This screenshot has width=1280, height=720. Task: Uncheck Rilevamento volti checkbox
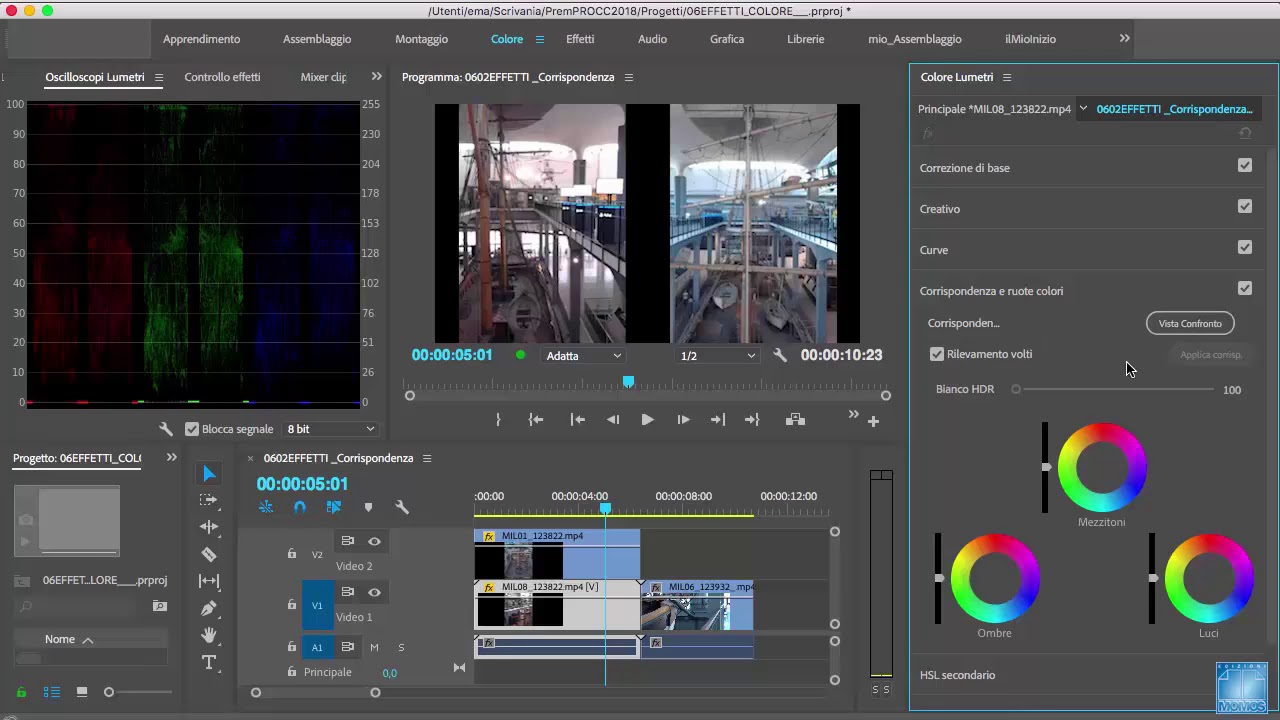point(937,354)
